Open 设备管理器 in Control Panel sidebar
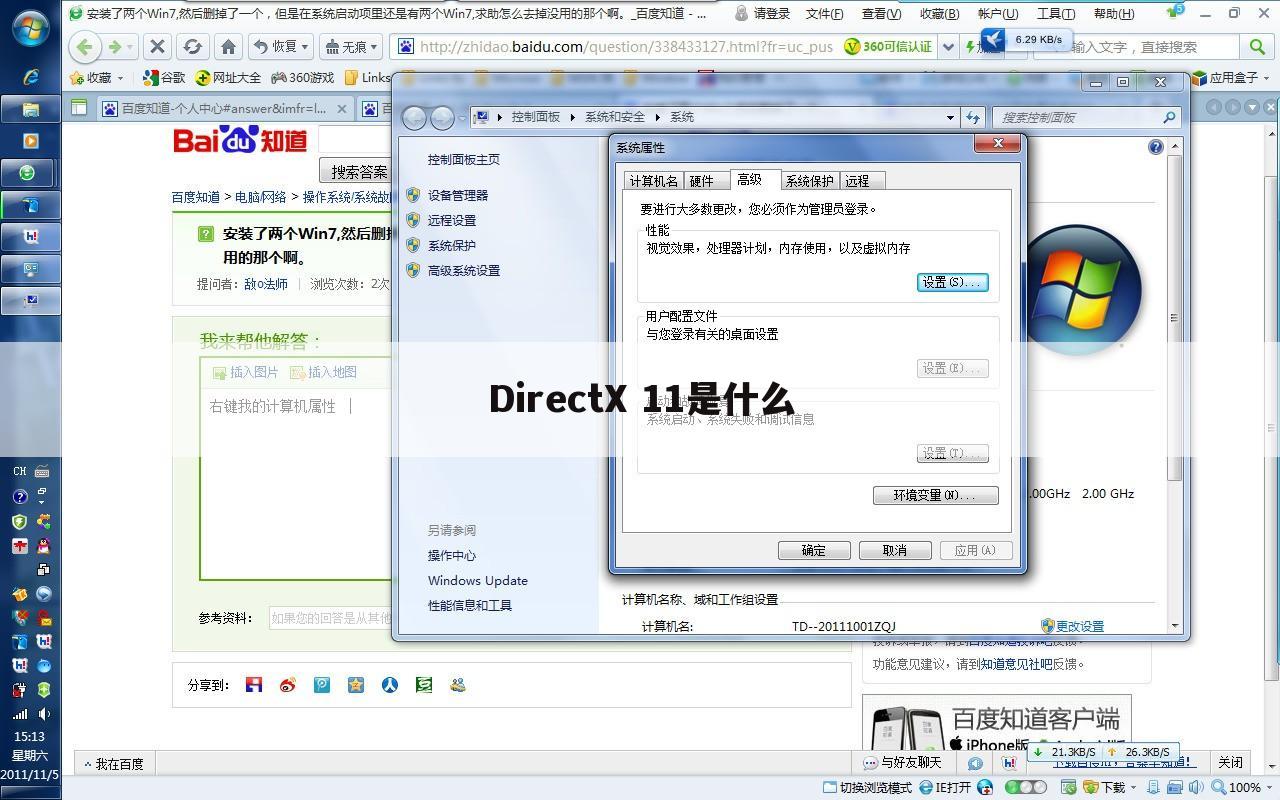 point(458,195)
